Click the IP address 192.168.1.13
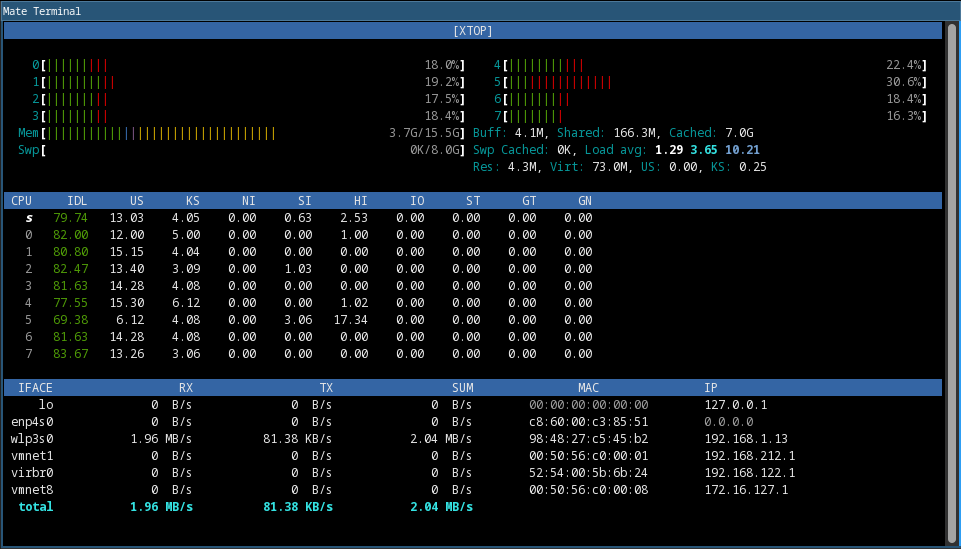 (x=746, y=439)
